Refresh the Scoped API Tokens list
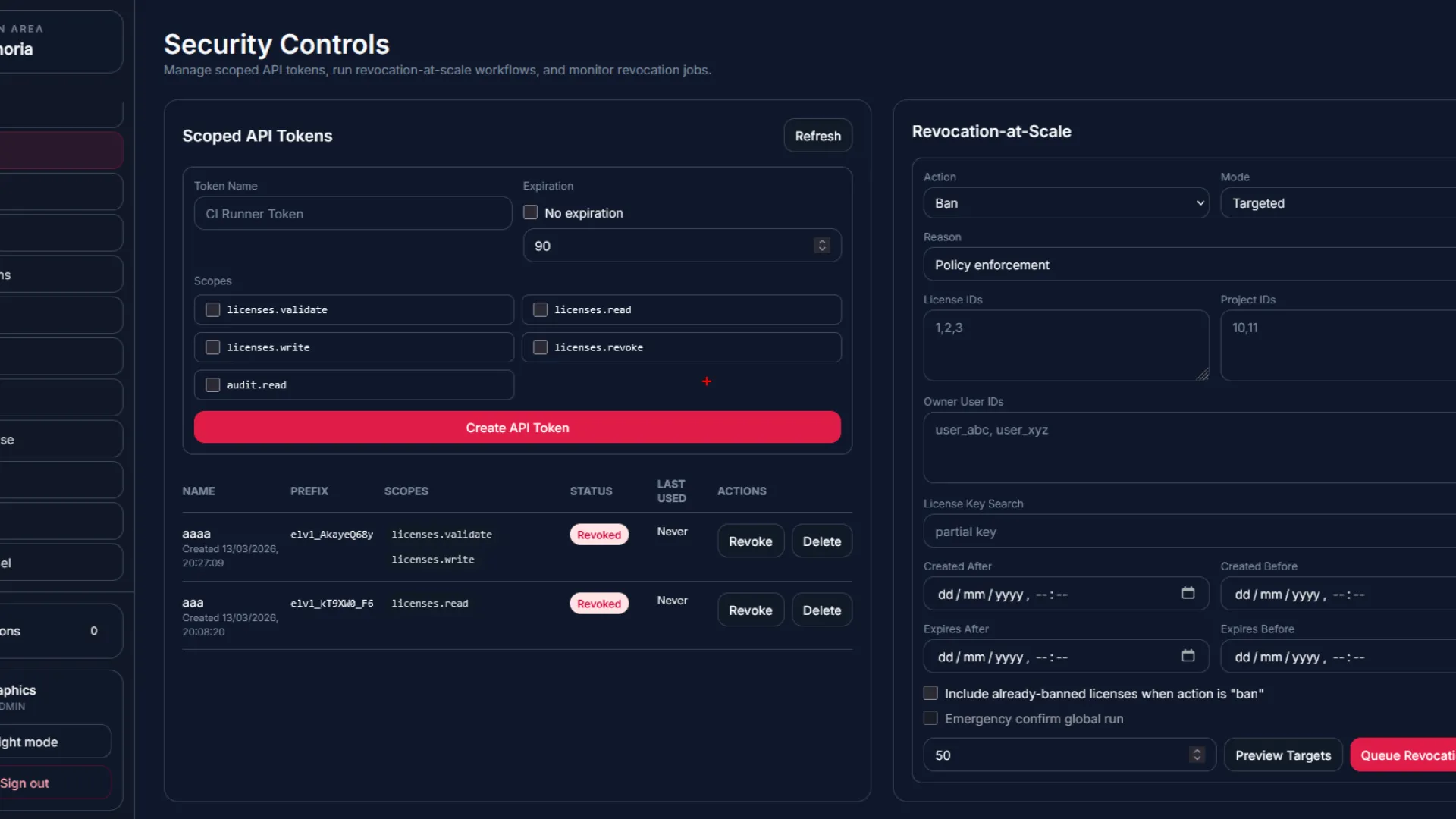The image size is (1456, 819). click(x=817, y=136)
